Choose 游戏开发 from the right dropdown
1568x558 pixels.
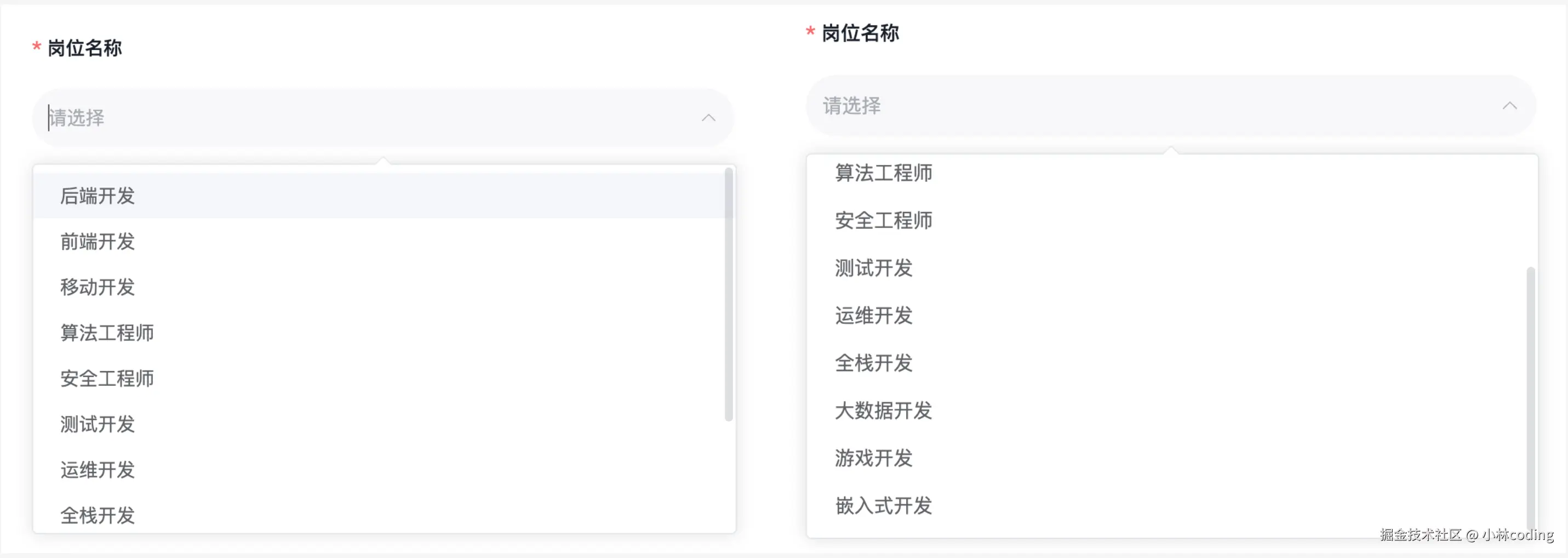tap(873, 458)
